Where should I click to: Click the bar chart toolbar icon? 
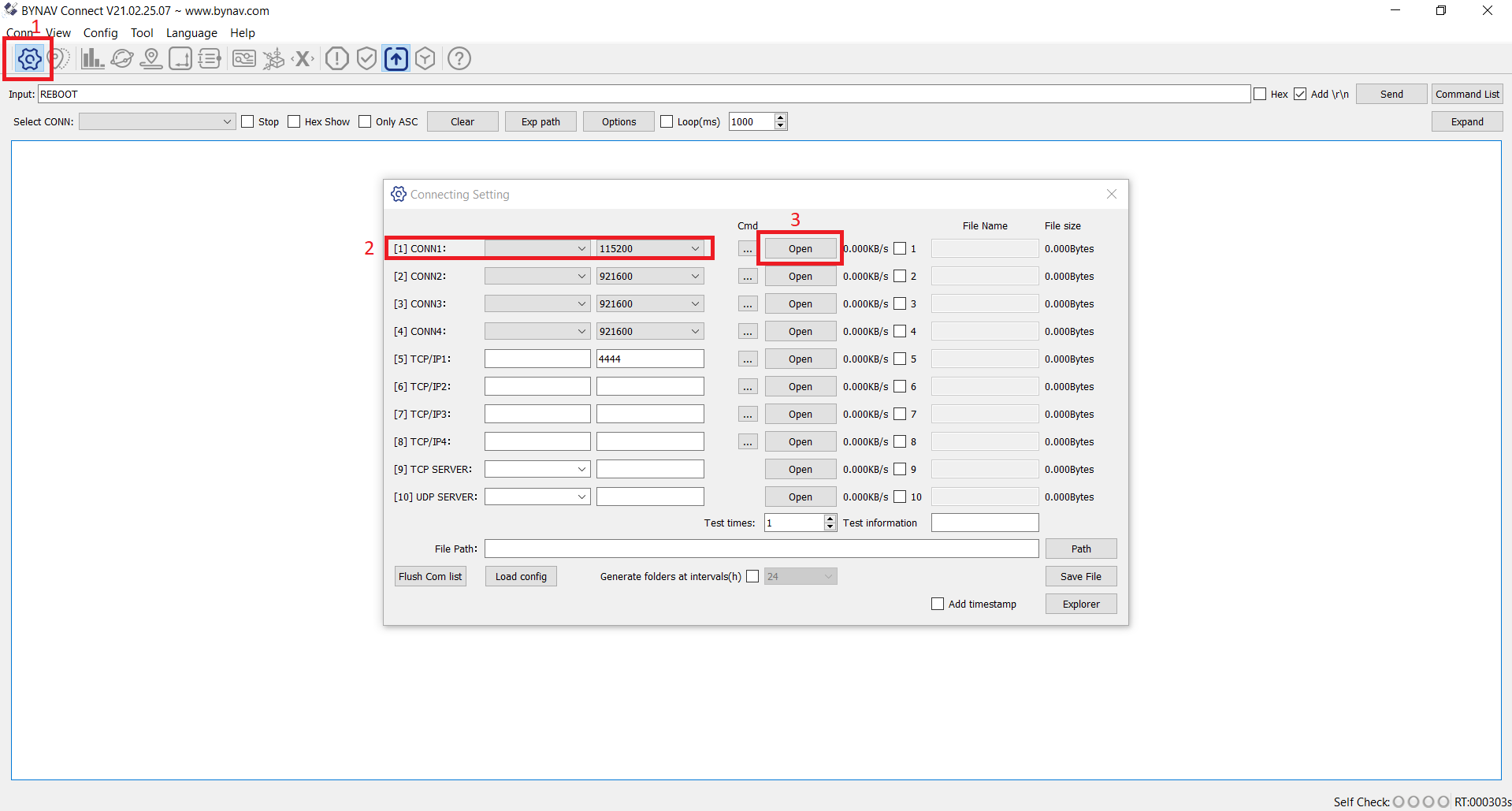tap(92, 59)
